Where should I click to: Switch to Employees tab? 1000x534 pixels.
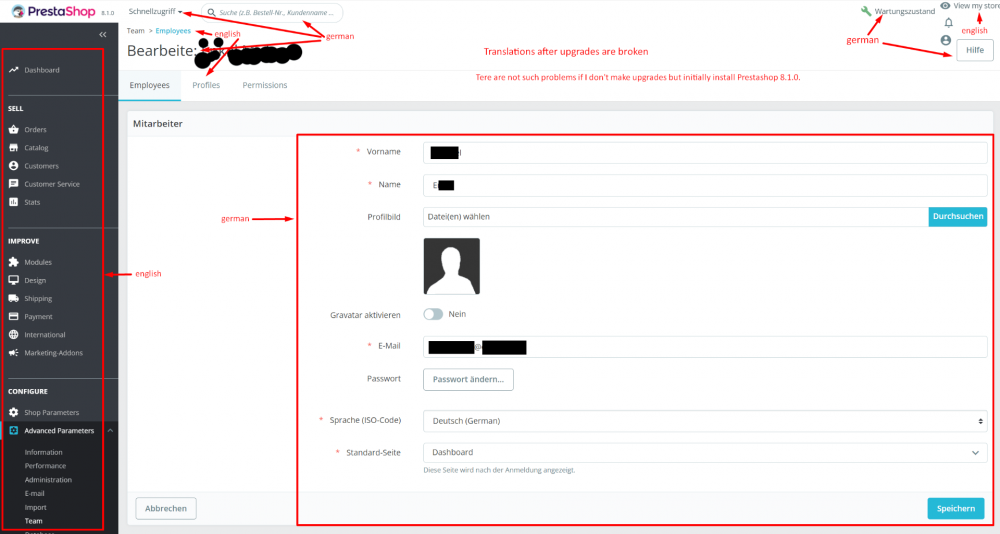[x=149, y=85]
